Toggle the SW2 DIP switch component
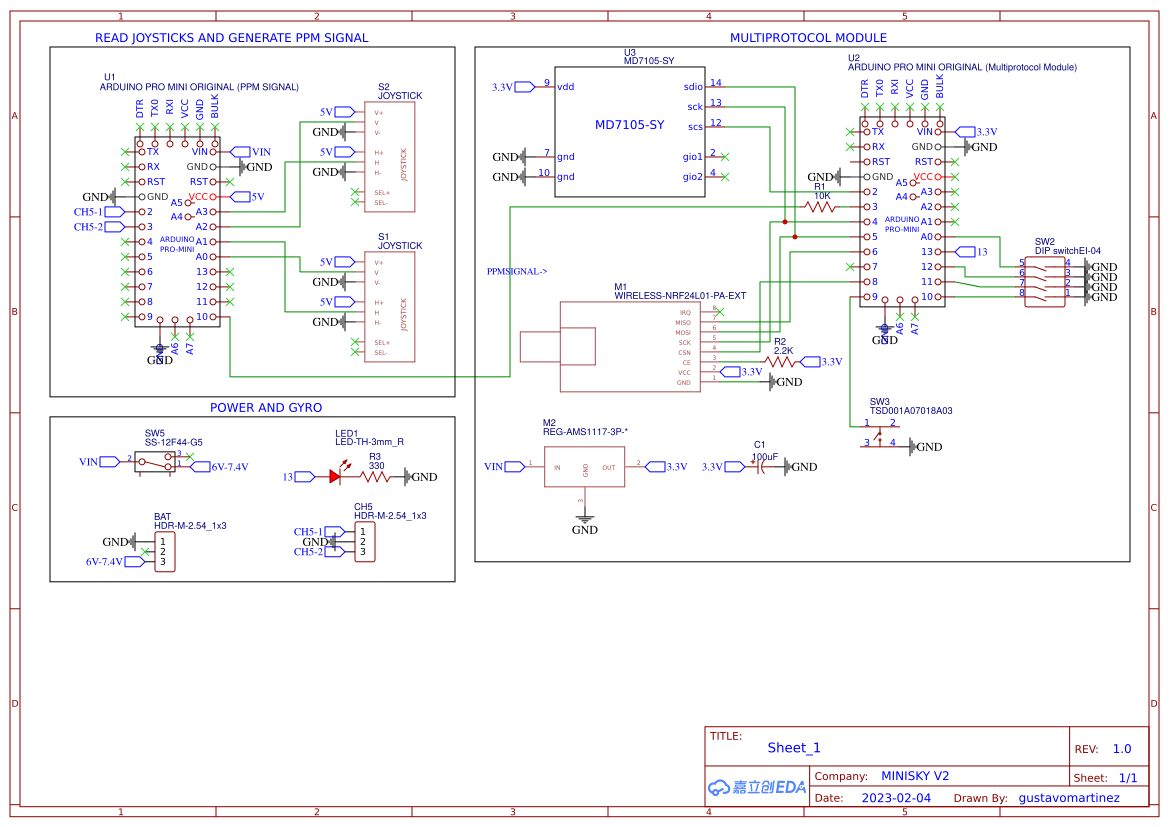Viewport: 1169px width, 827px height. tap(1043, 280)
